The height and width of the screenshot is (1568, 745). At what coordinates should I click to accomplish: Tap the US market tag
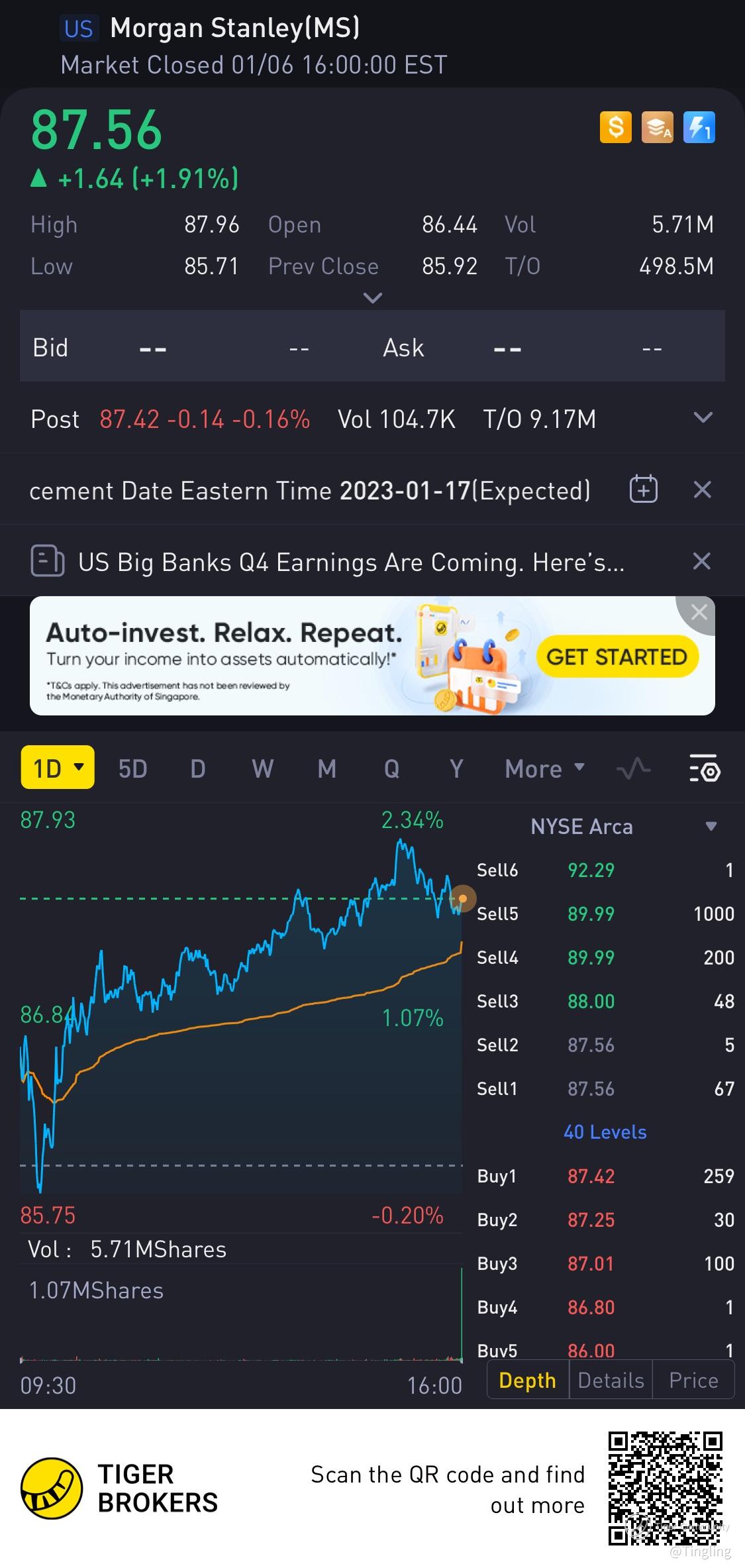click(x=79, y=28)
